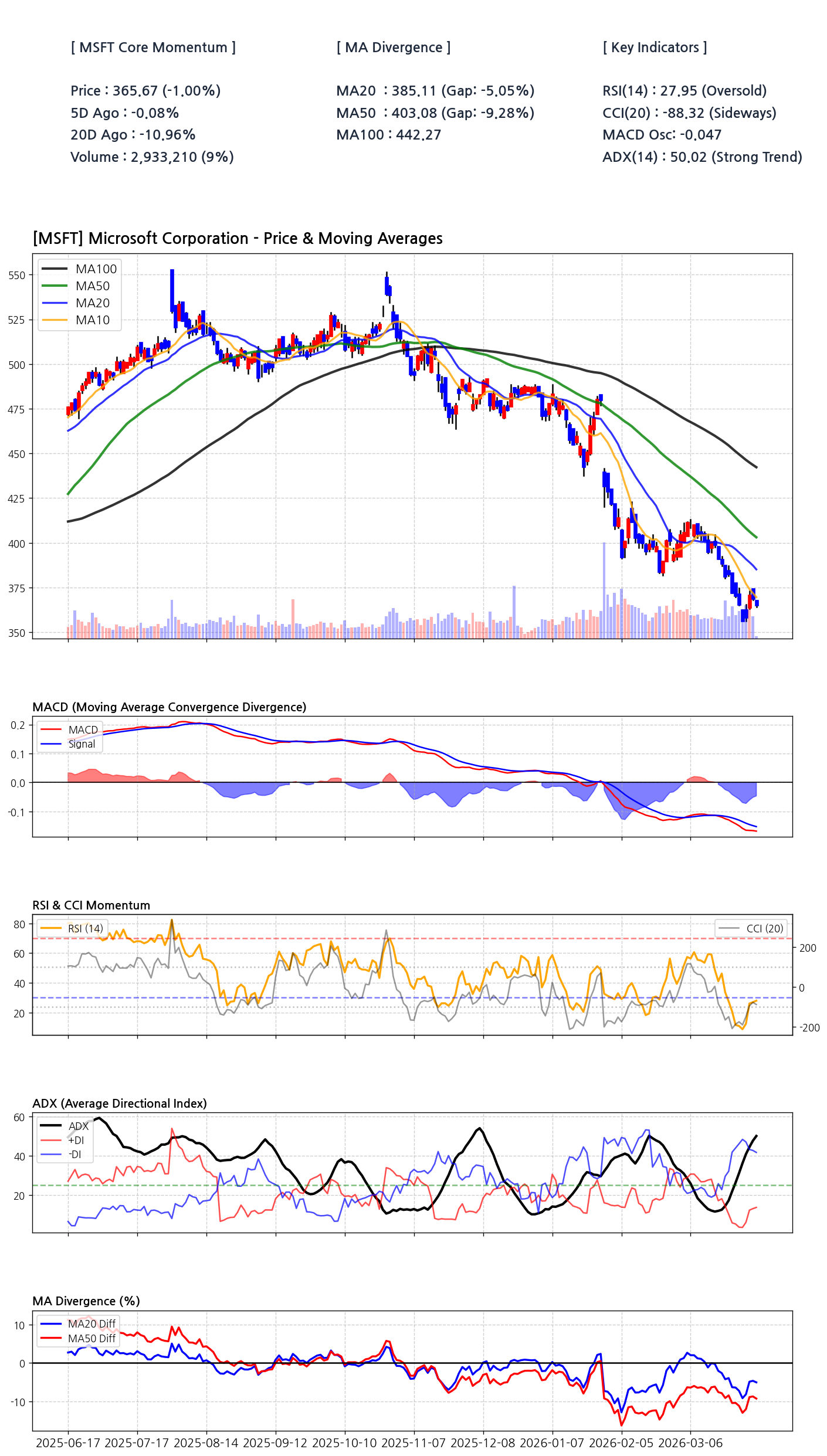
Task: Click the 2025-06-17 date label
Action: pos(68,1443)
